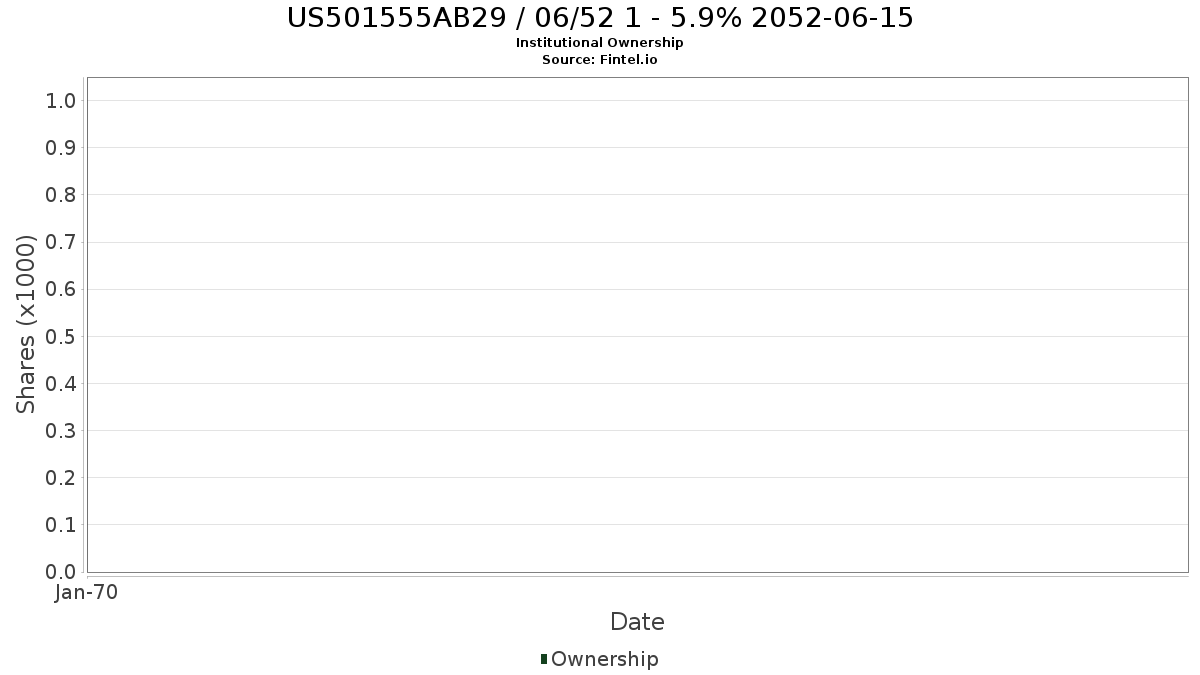Click the 0.7 y-axis tick value
This screenshot has height=675, width=1200.
pos(61,242)
